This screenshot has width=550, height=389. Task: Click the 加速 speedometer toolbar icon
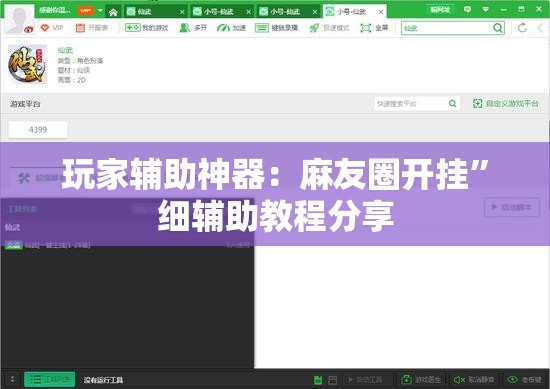coord(231,27)
